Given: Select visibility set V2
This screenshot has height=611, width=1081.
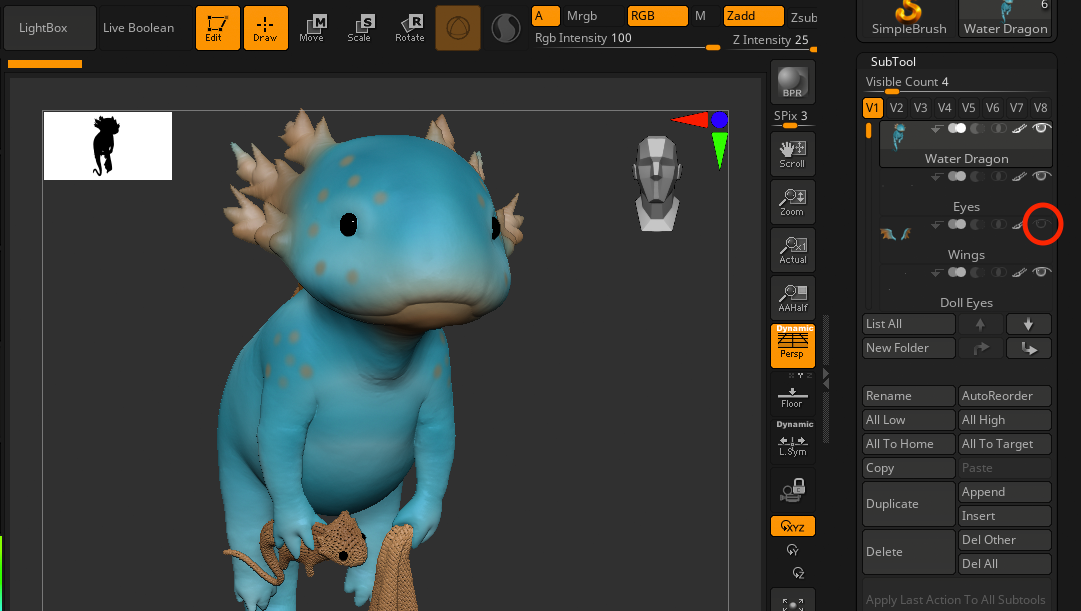Looking at the screenshot, I should click(x=896, y=108).
